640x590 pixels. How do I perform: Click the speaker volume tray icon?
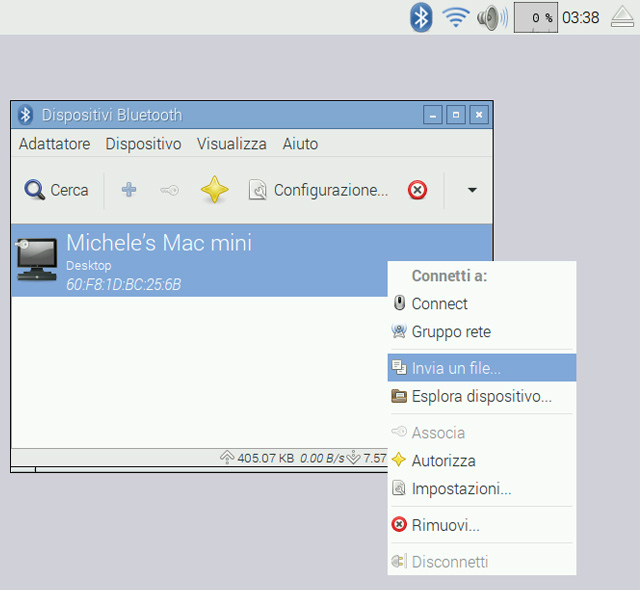pyautogui.click(x=492, y=18)
